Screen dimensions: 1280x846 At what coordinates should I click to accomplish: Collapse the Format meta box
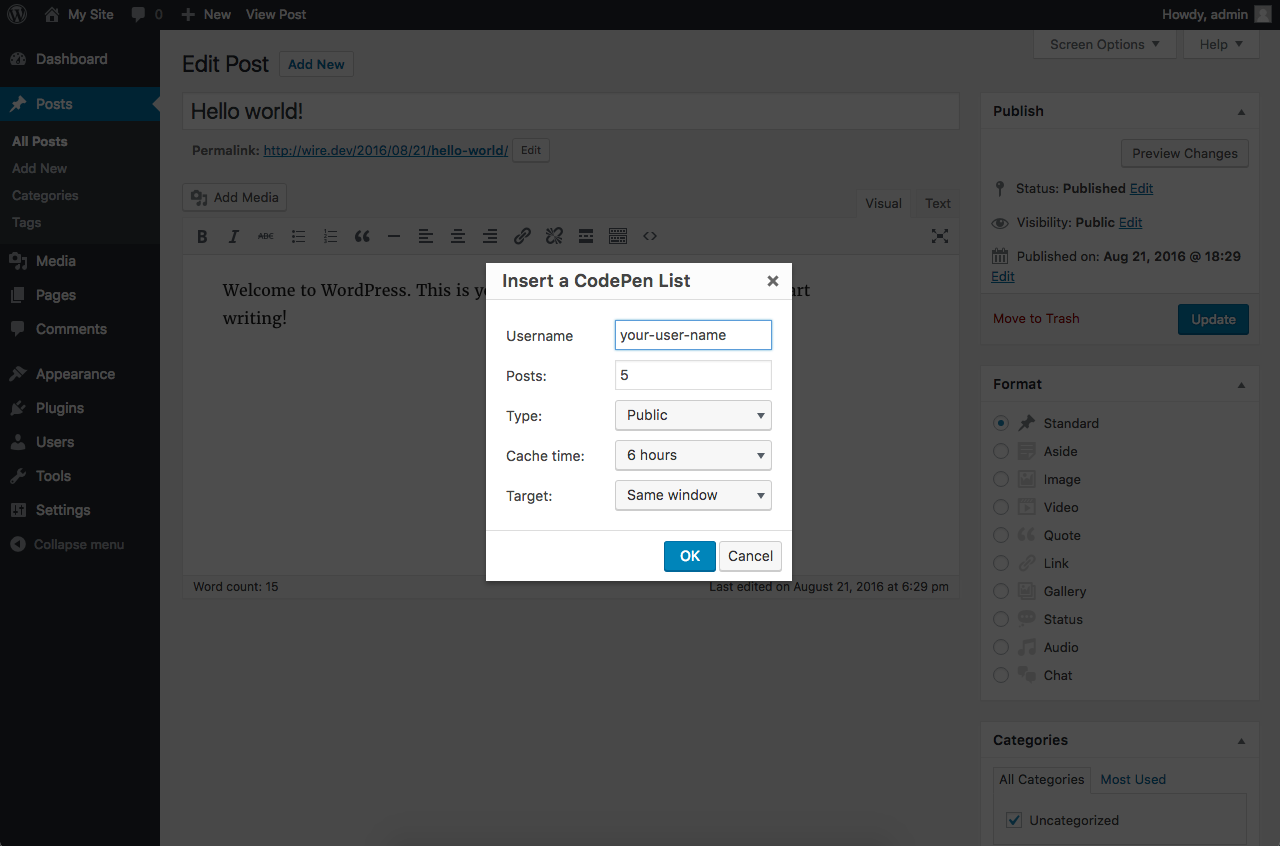coord(1241,385)
